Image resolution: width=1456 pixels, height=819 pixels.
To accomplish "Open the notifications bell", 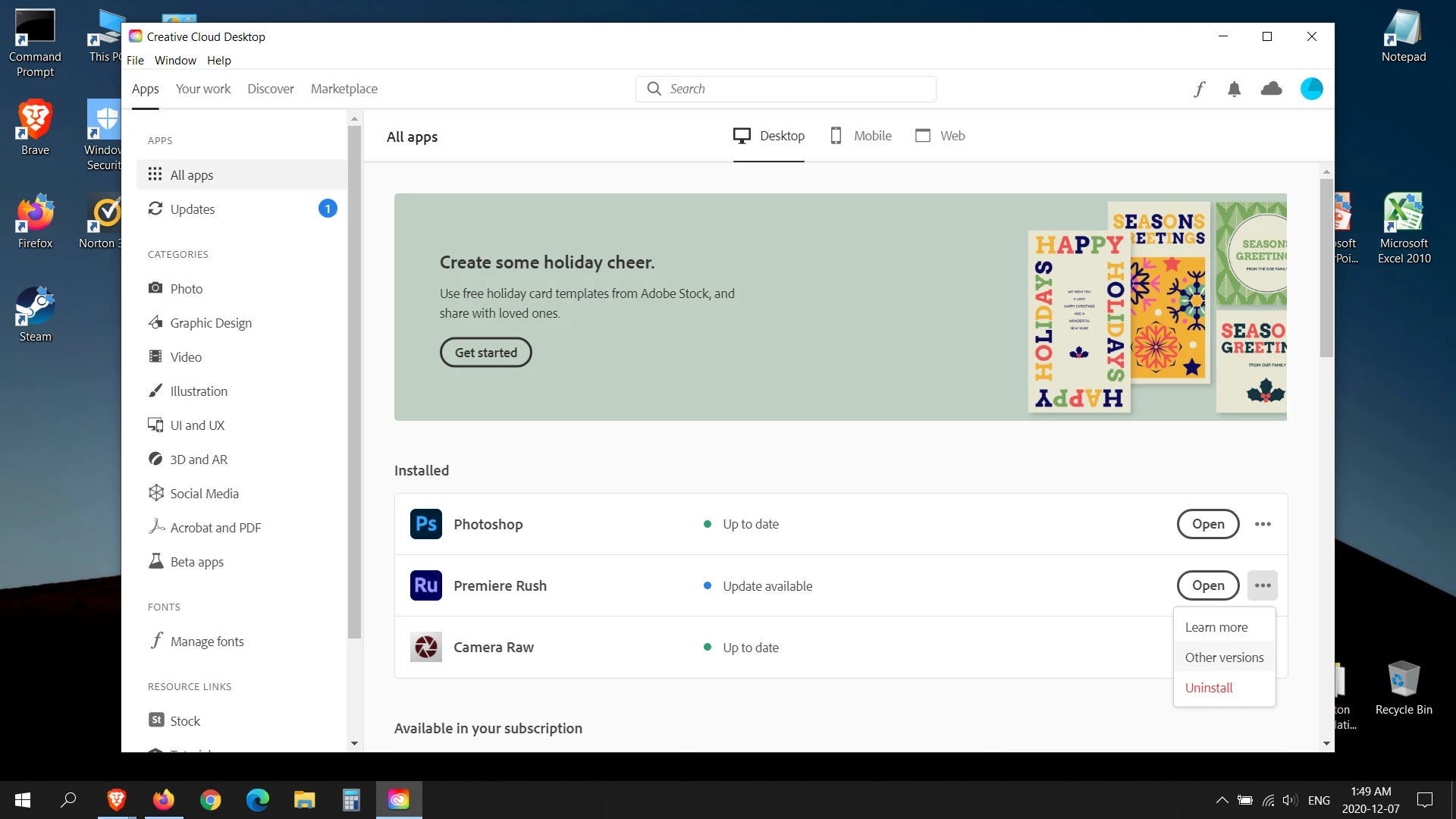I will [1235, 89].
